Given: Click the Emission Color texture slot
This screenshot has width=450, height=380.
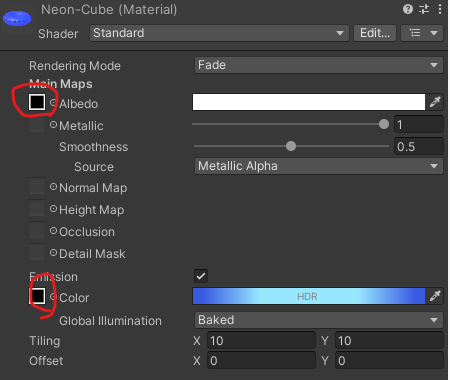Looking at the screenshot, I should tap(38, 296).
